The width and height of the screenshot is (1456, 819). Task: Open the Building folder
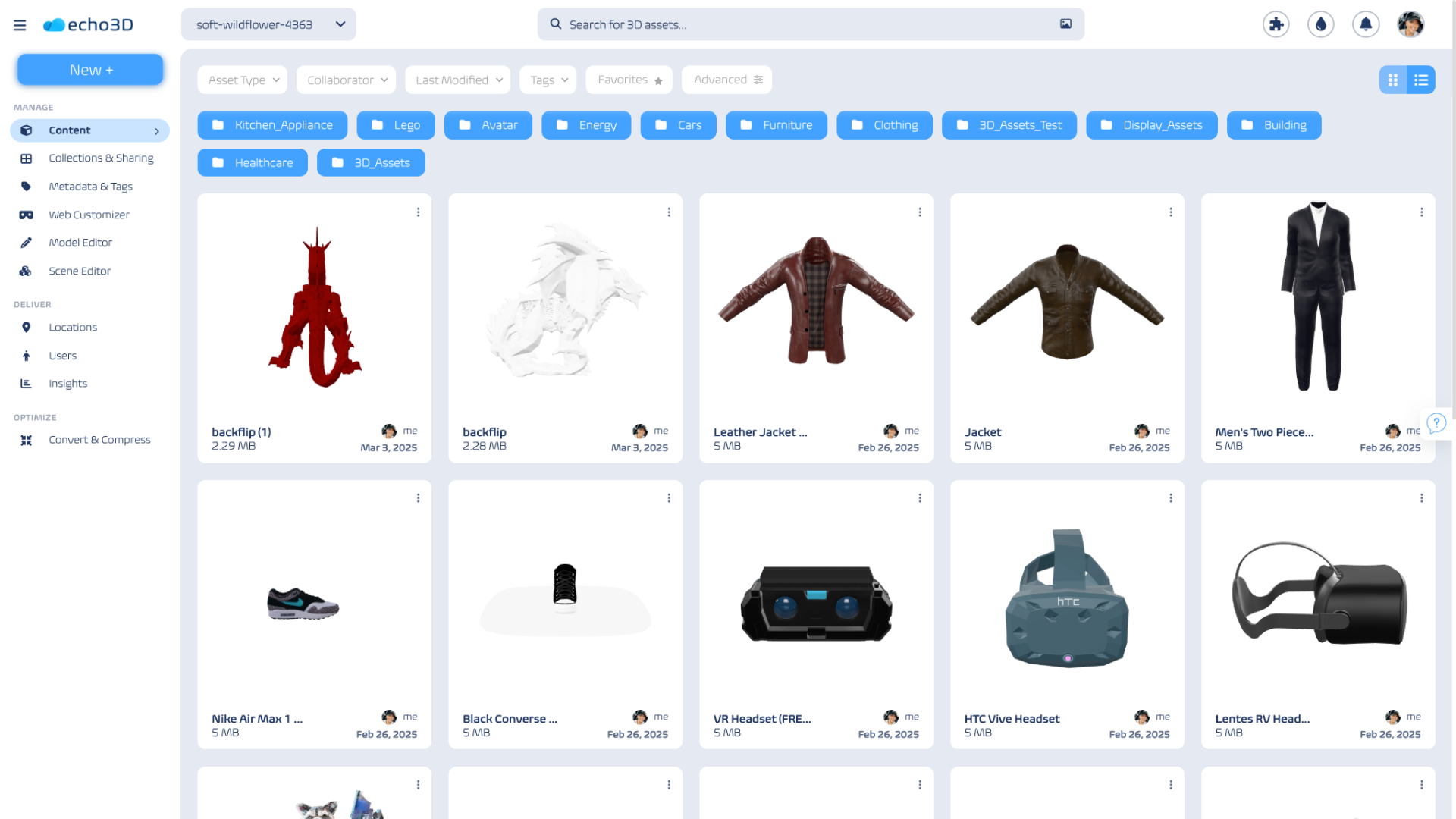tap(1274, 125)
